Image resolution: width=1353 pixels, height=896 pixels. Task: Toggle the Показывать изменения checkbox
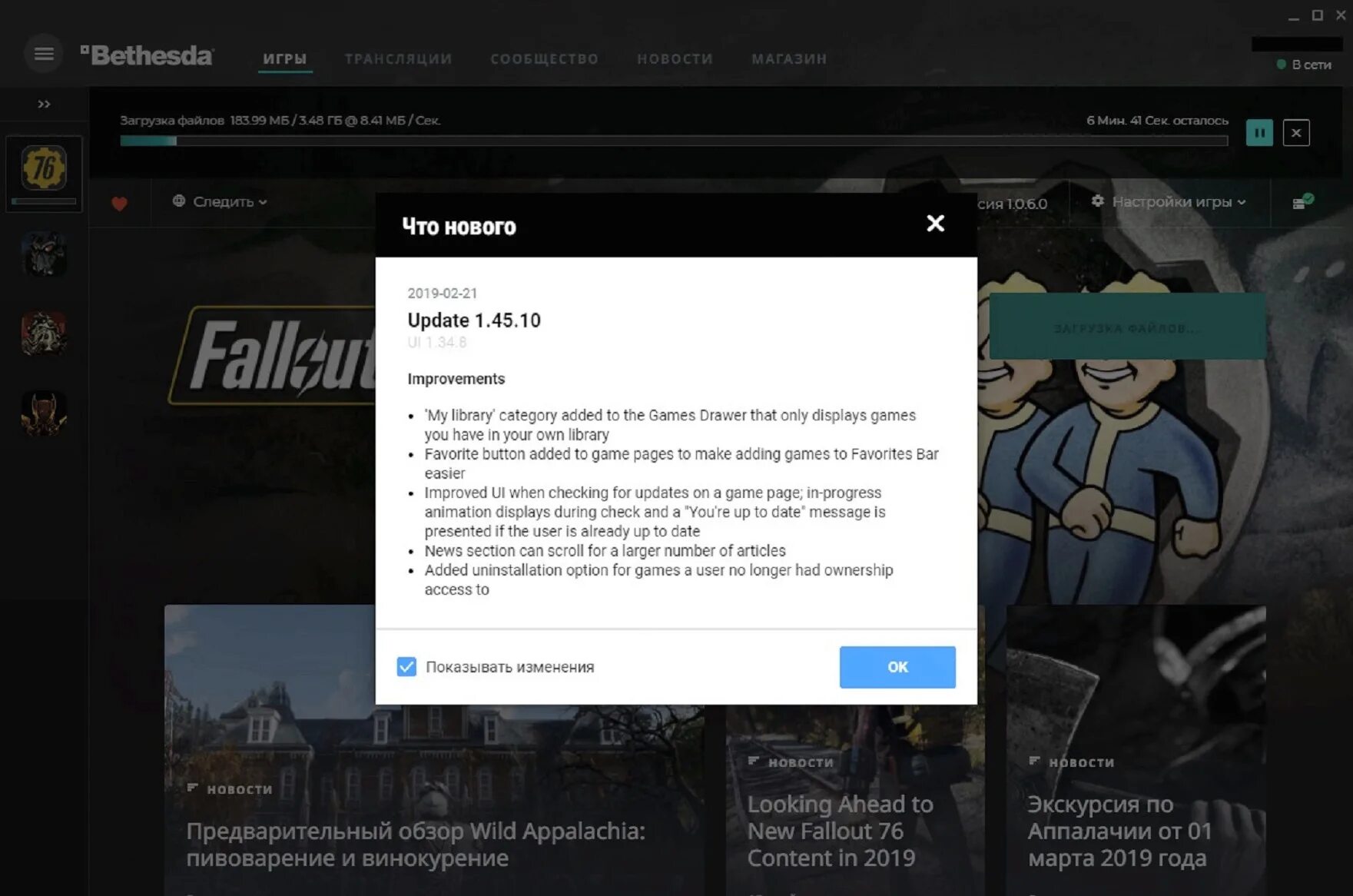(x=406, y=667)
